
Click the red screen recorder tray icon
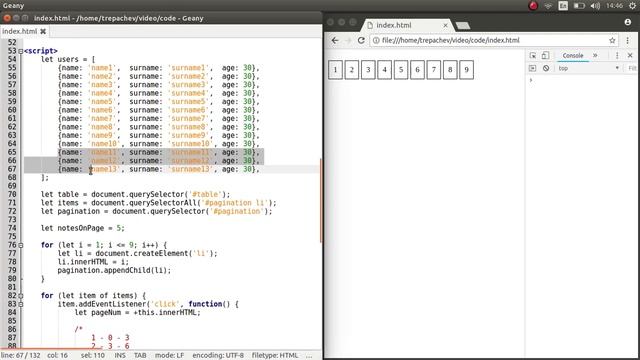click(x=533, y=6)
